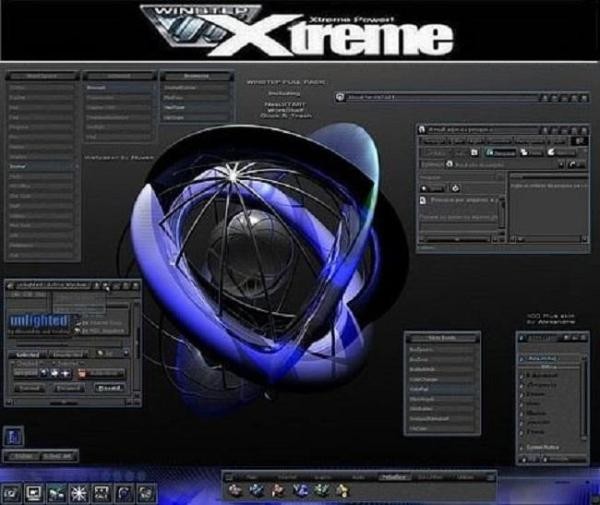
Task: Click the header of the lower-right menu
Action: click(442, 338)
